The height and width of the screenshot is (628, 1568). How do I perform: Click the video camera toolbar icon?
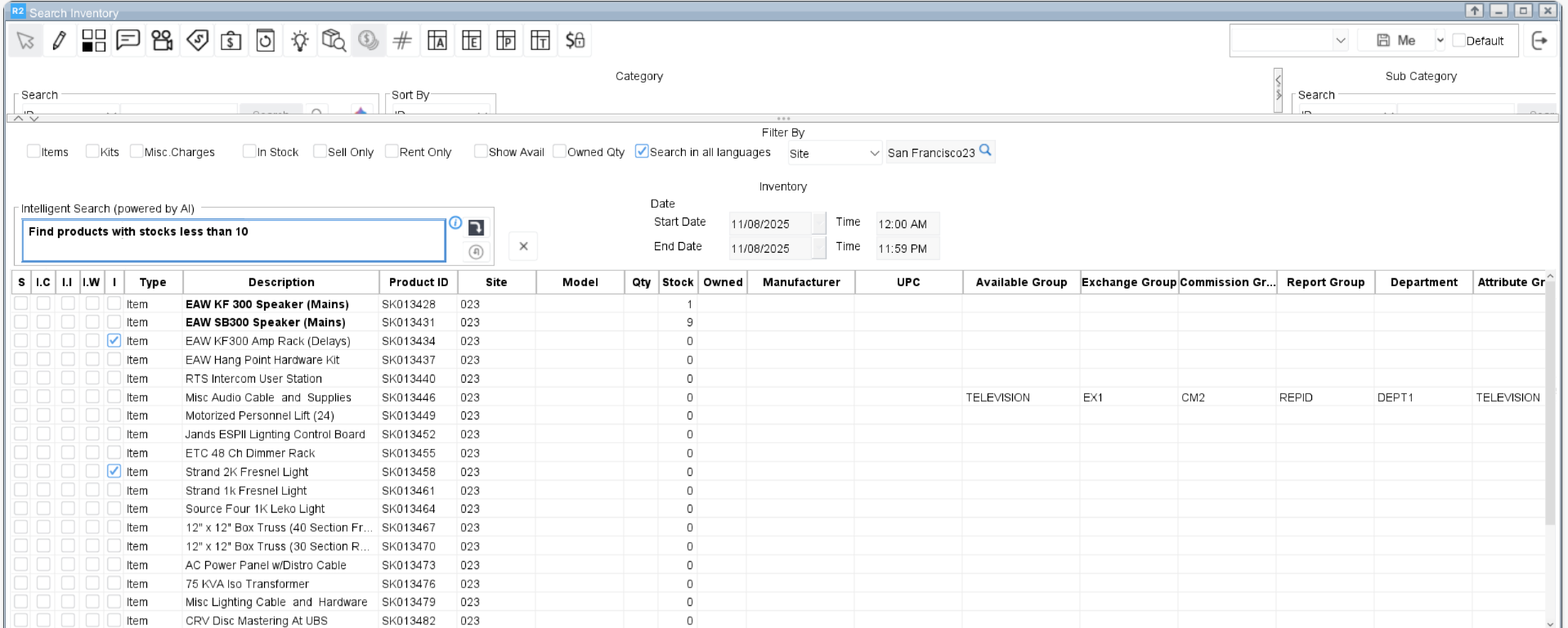click(162, 40)
